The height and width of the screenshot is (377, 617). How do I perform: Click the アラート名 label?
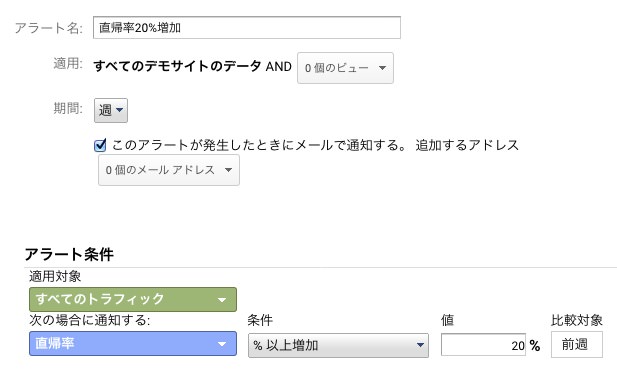coord(49,28)
